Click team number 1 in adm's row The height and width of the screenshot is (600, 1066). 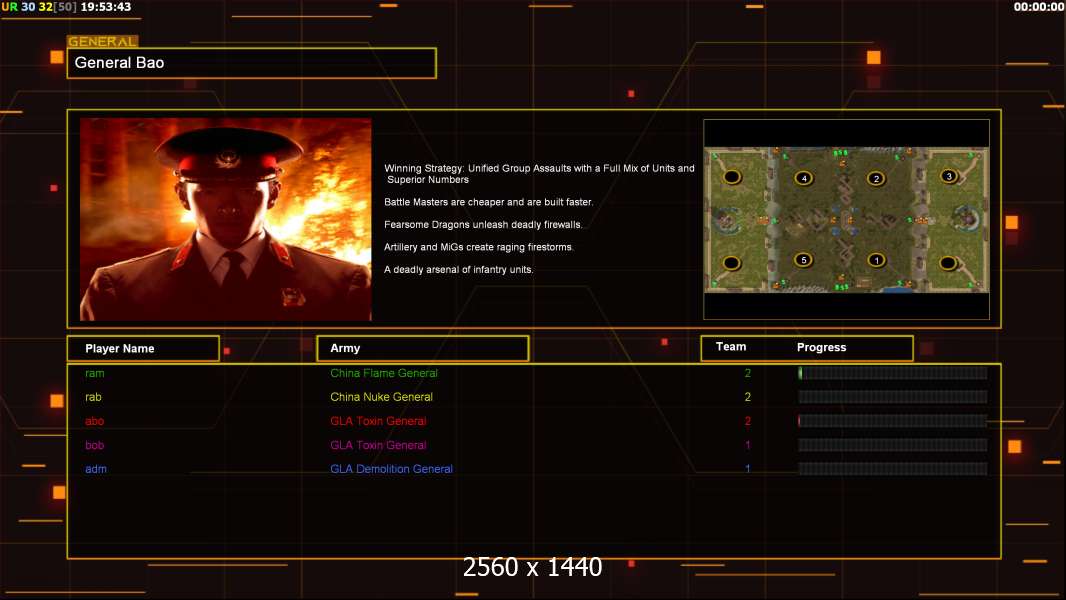point(748,469)
